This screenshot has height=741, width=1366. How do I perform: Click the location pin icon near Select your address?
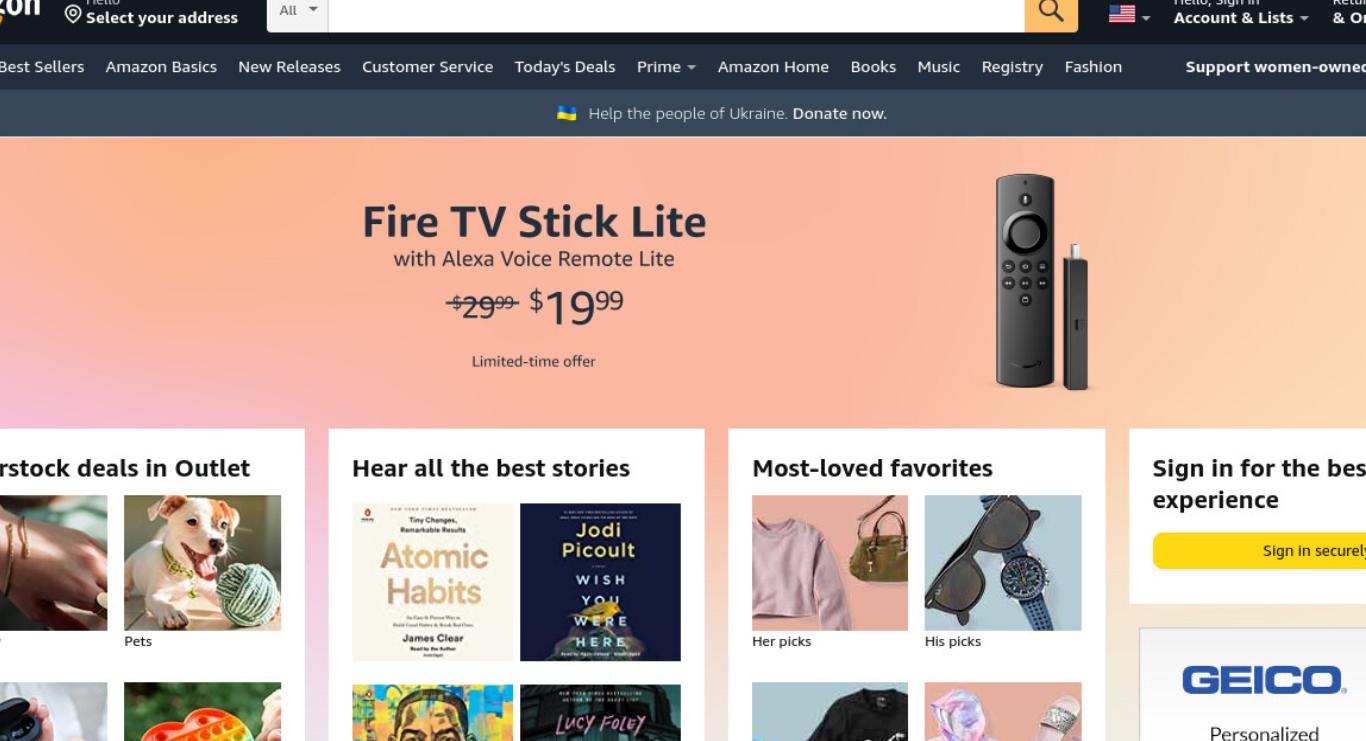point(73,15)
